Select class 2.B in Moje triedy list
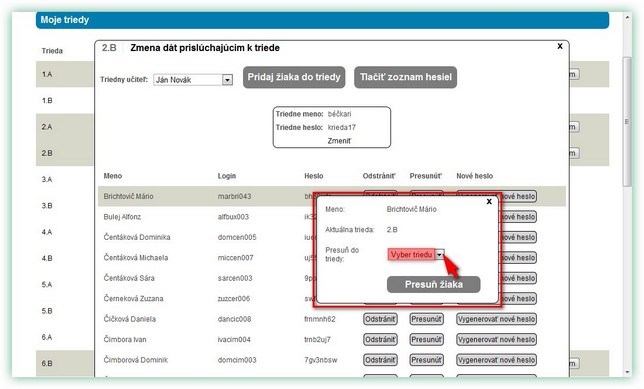The width and height of the screenshot is (644, 389). pos(47,153)
